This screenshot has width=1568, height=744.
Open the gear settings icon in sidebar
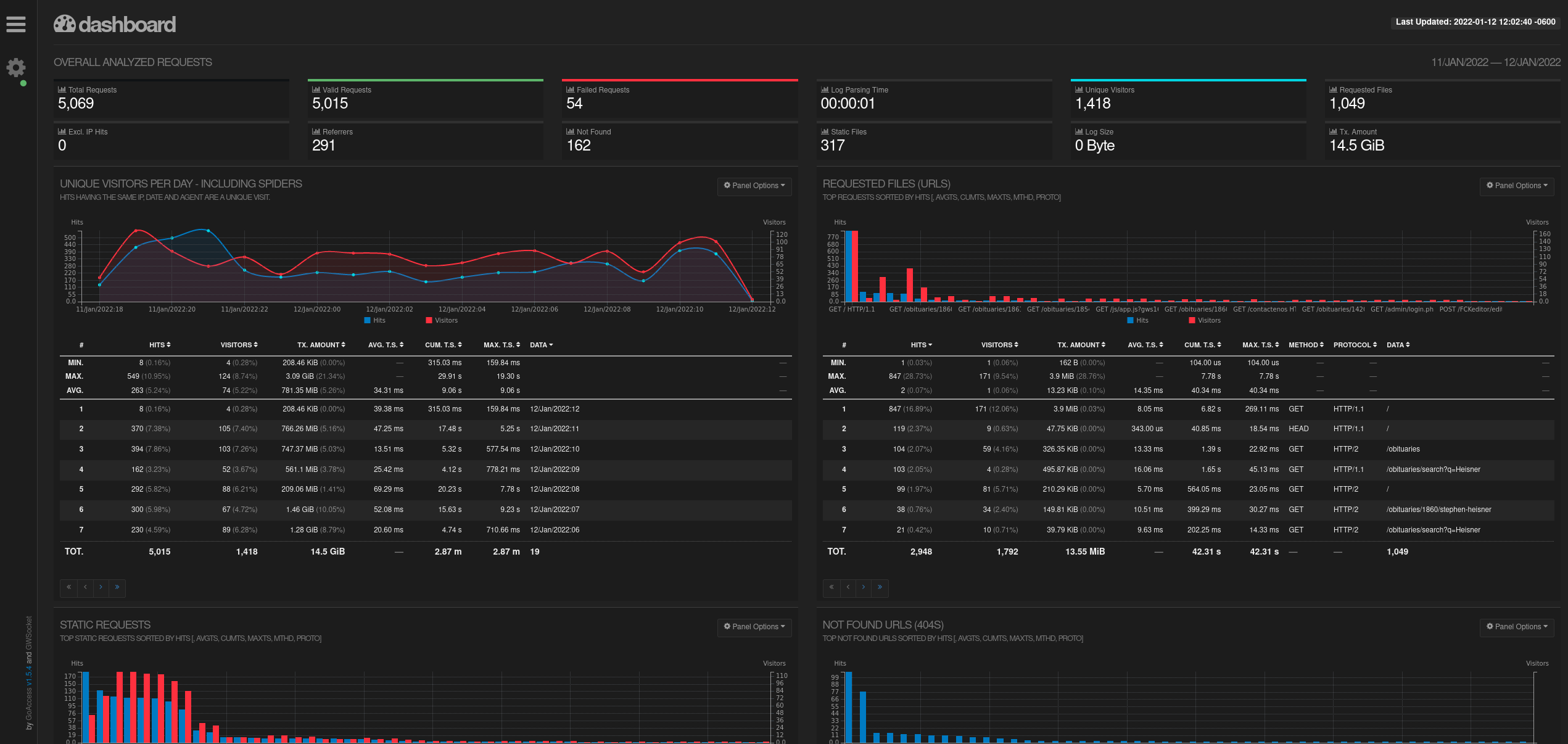coord(16,67)
